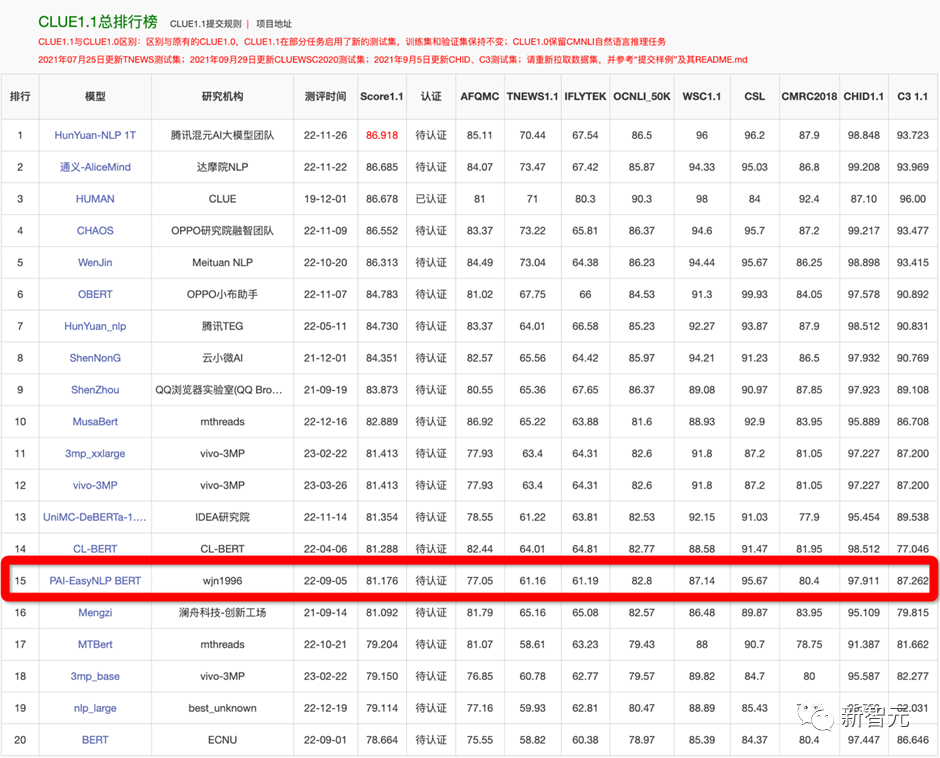Open the MusaBert model link
This screenshot has width=940, height=758.
(x=94, y=421)
